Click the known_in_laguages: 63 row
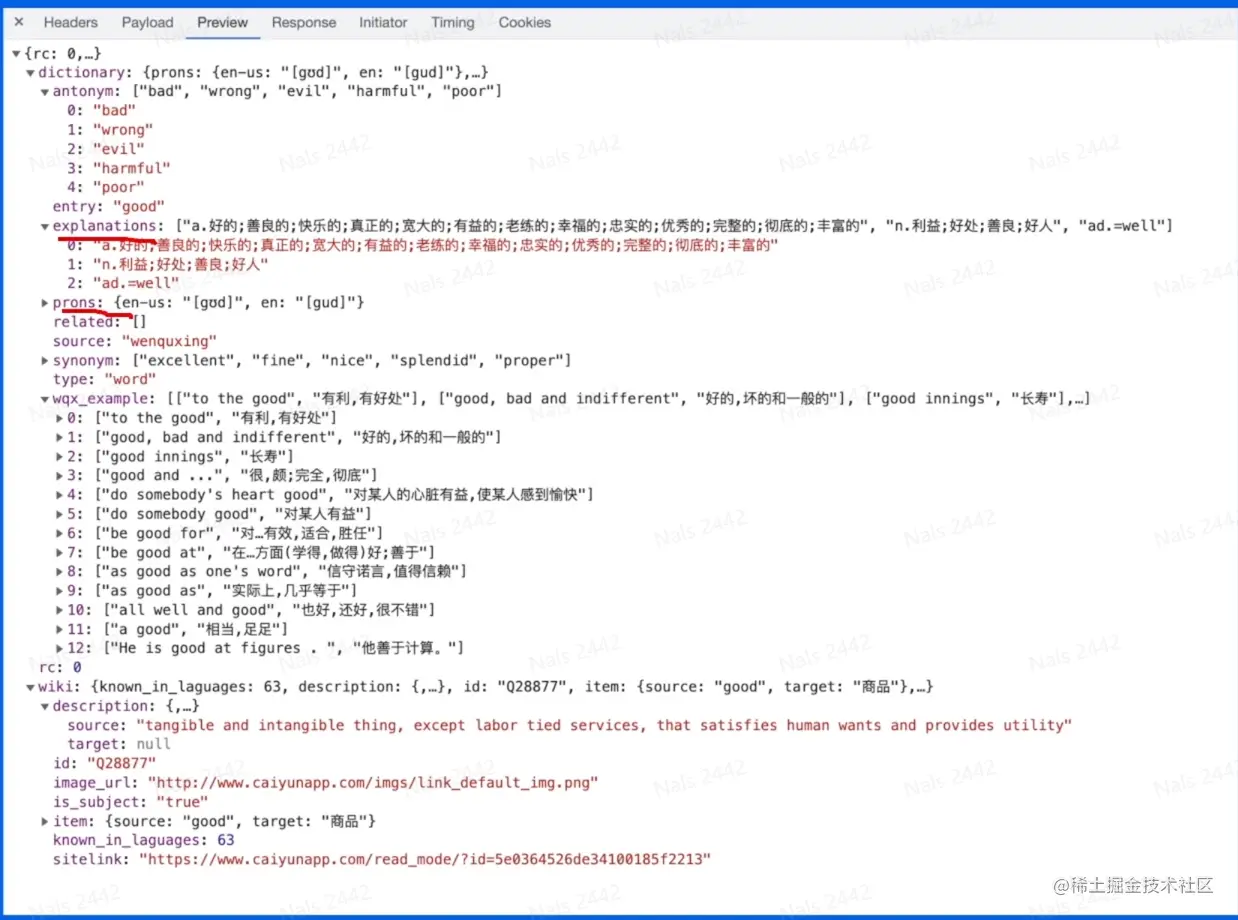 coord(144,840)
